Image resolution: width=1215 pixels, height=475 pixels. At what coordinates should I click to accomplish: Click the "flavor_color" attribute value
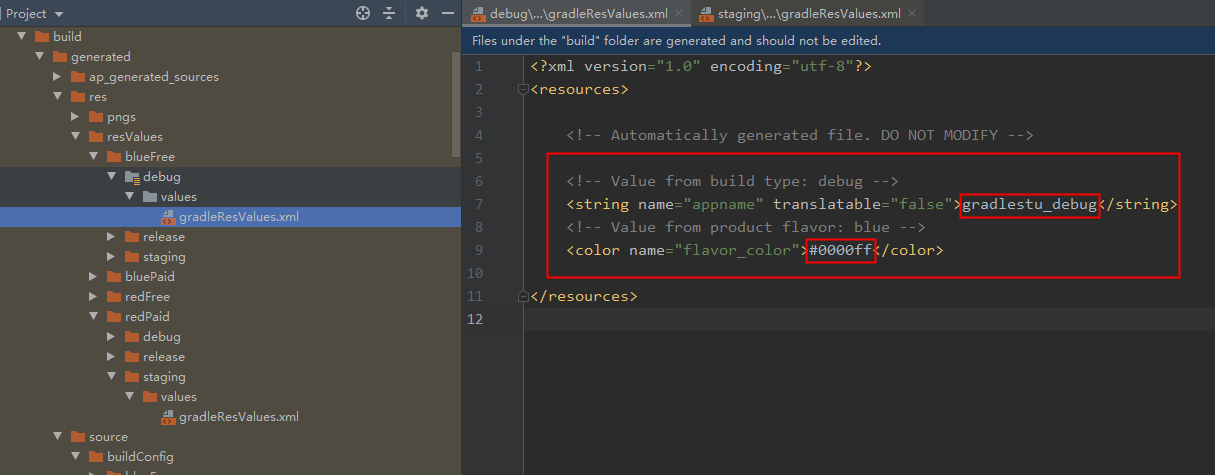pos(741,250)
